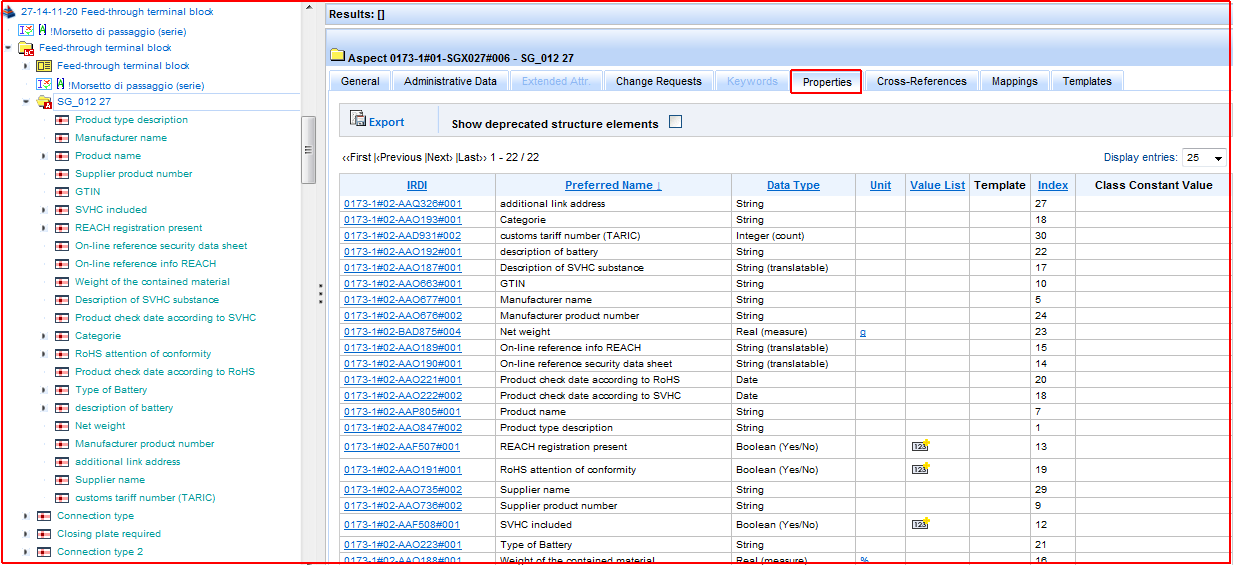Click the tree panel vertical scrollbar thumb

click(x=308, y=150)
